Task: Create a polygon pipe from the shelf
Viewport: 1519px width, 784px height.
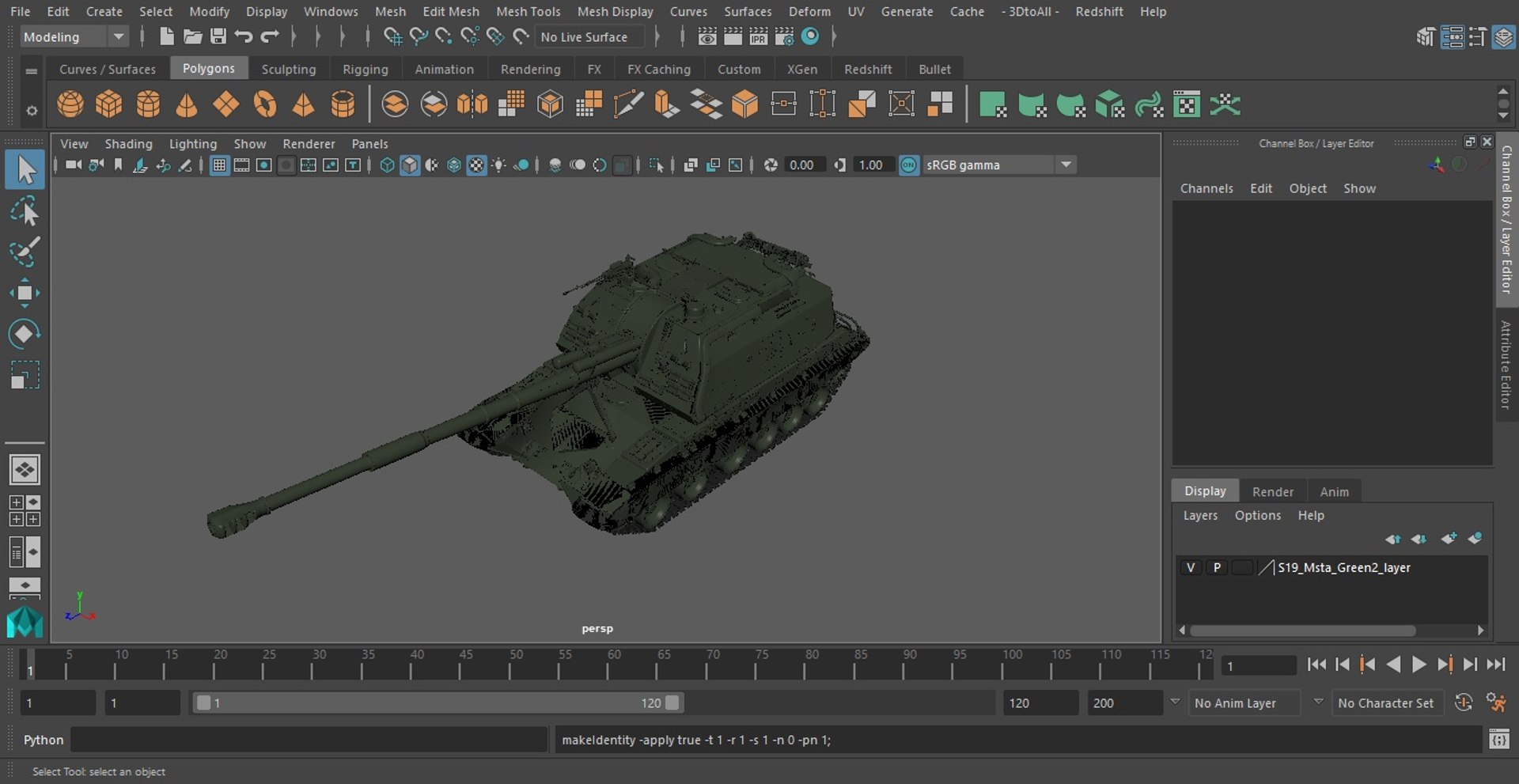Action: (343, 104)
